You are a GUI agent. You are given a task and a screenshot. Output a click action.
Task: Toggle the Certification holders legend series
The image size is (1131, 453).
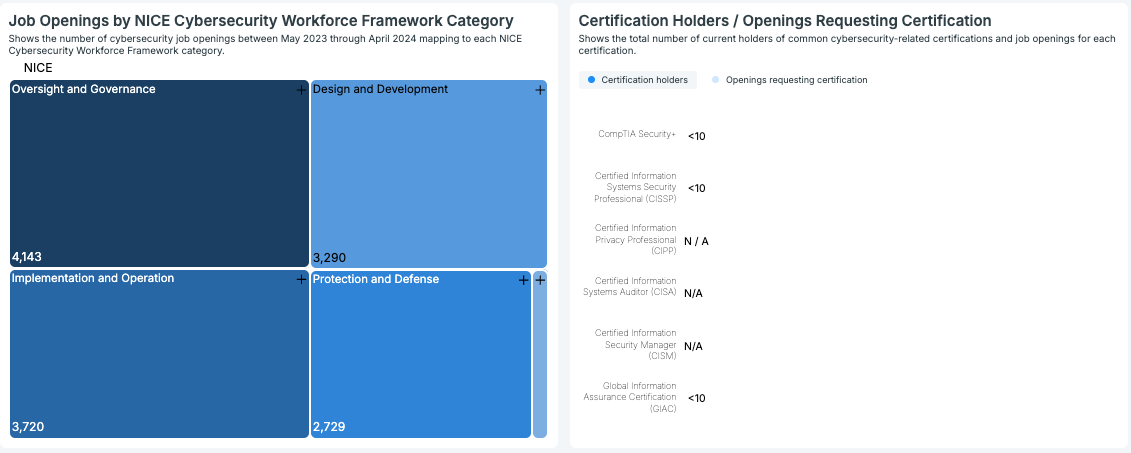pos(643,80)
